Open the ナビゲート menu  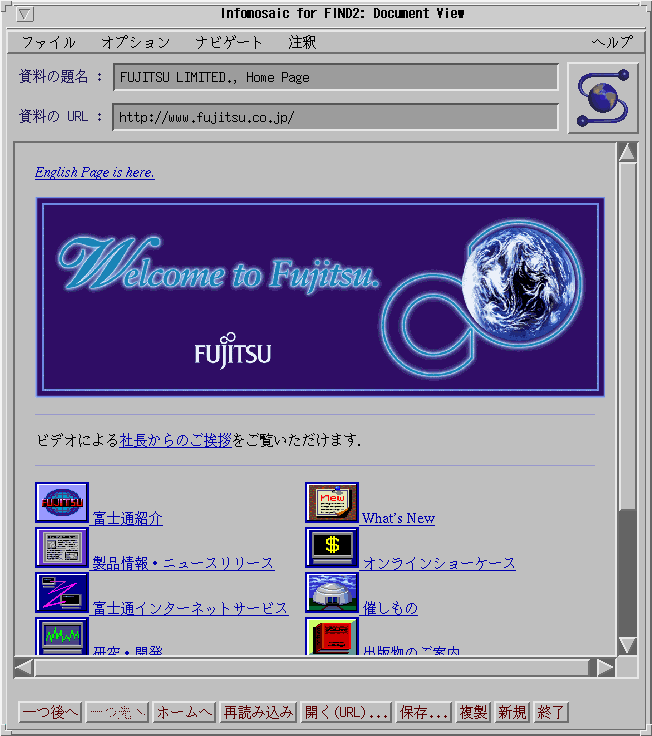pyautogui.click(x=229, y=43)
